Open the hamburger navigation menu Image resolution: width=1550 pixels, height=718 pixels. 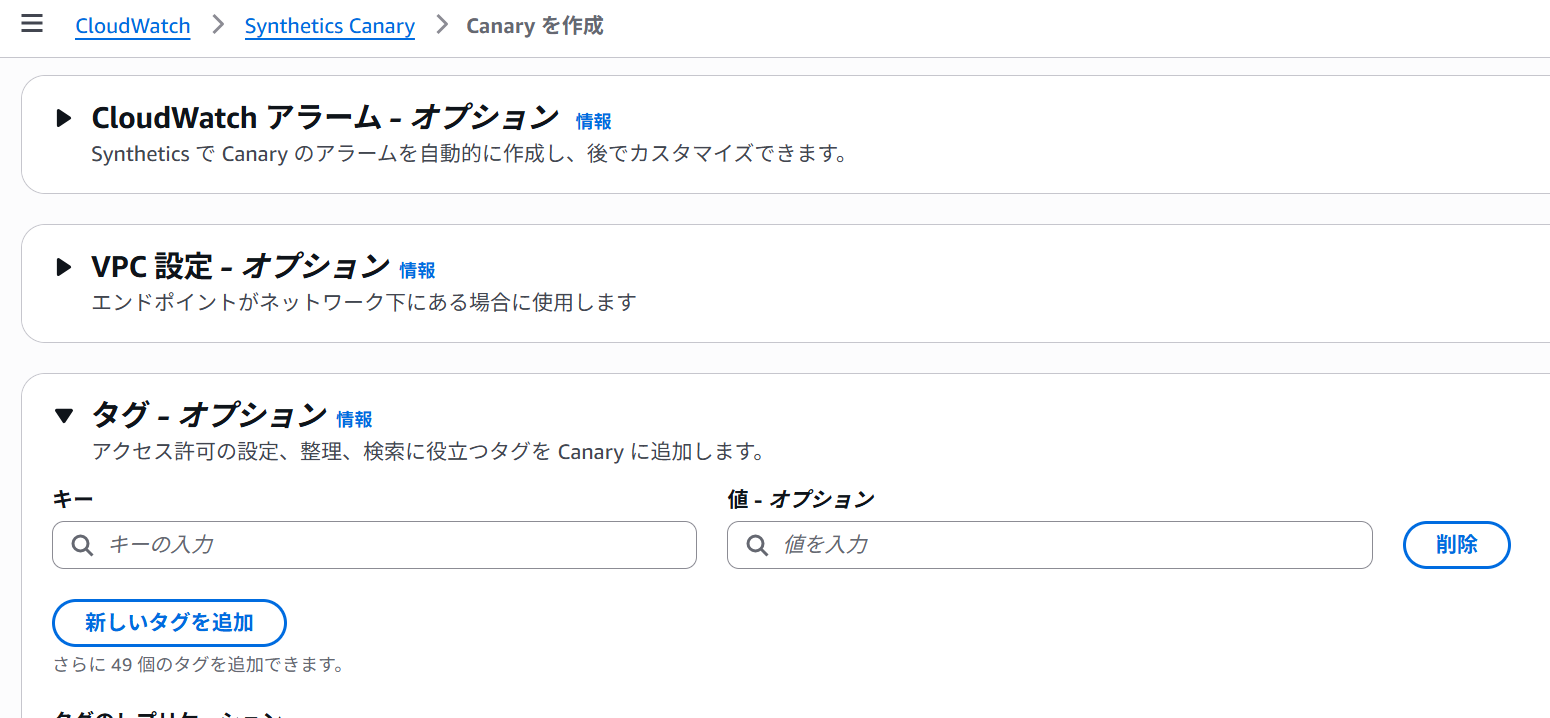tap(32, 24)
